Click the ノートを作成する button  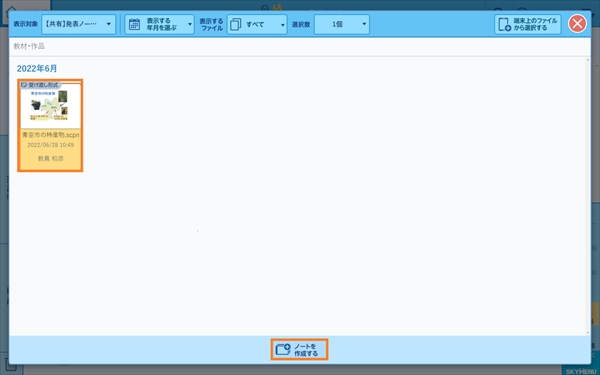coord(299,349)
